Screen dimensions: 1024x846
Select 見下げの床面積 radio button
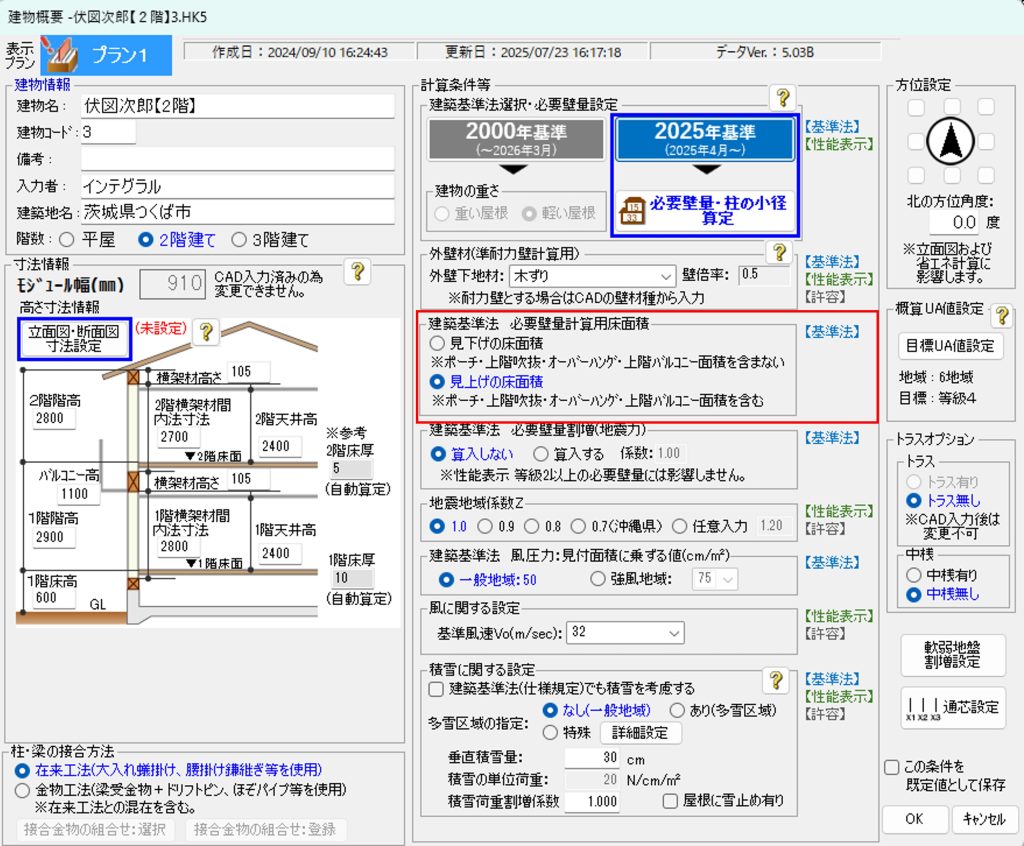click(437, 343)
